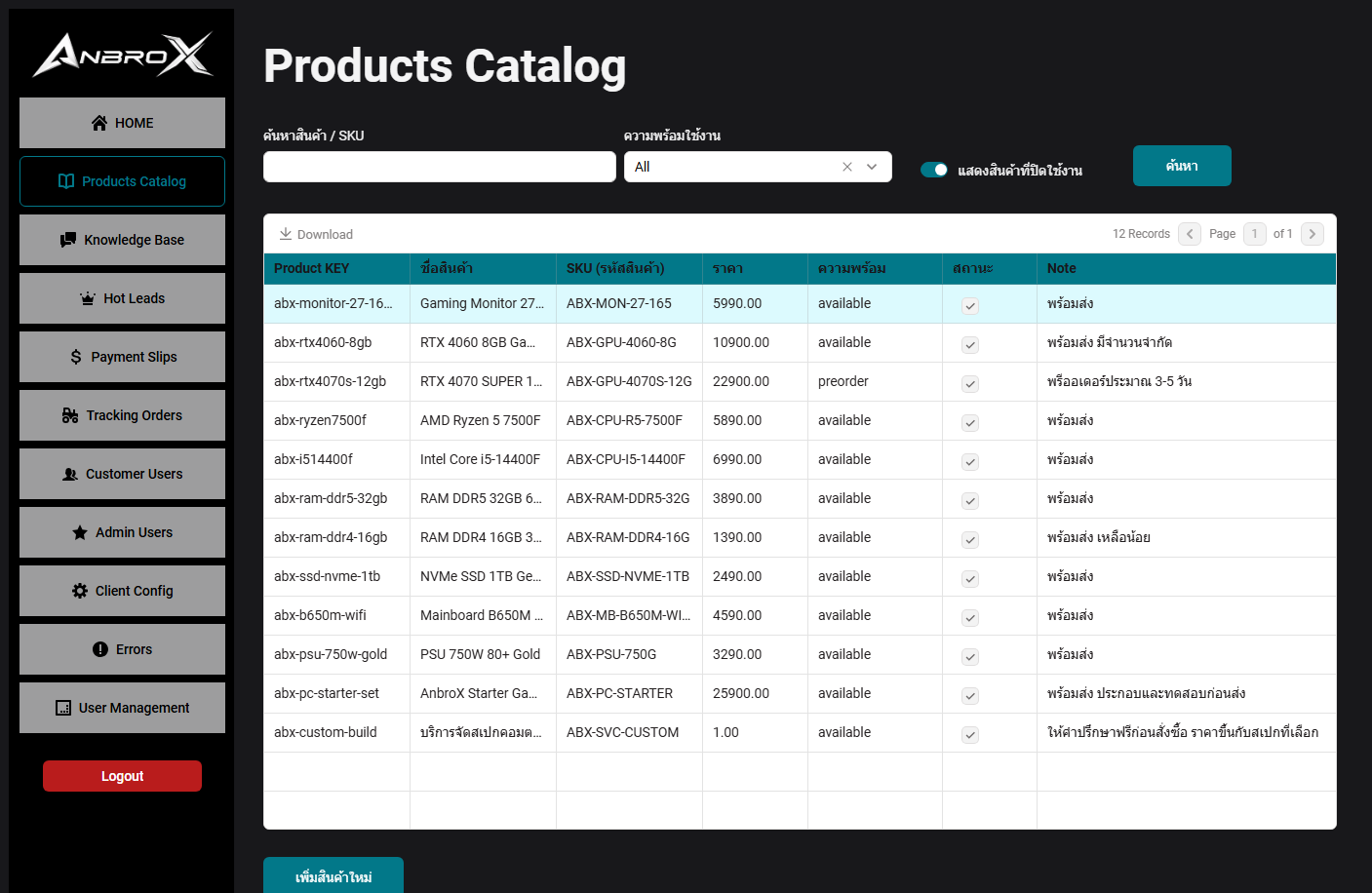Toggle status checkbox for abx-monitor-27-165 row
Image resolution: width=1372 pixels, height=893 pixels.
click(x=970, y=305)
